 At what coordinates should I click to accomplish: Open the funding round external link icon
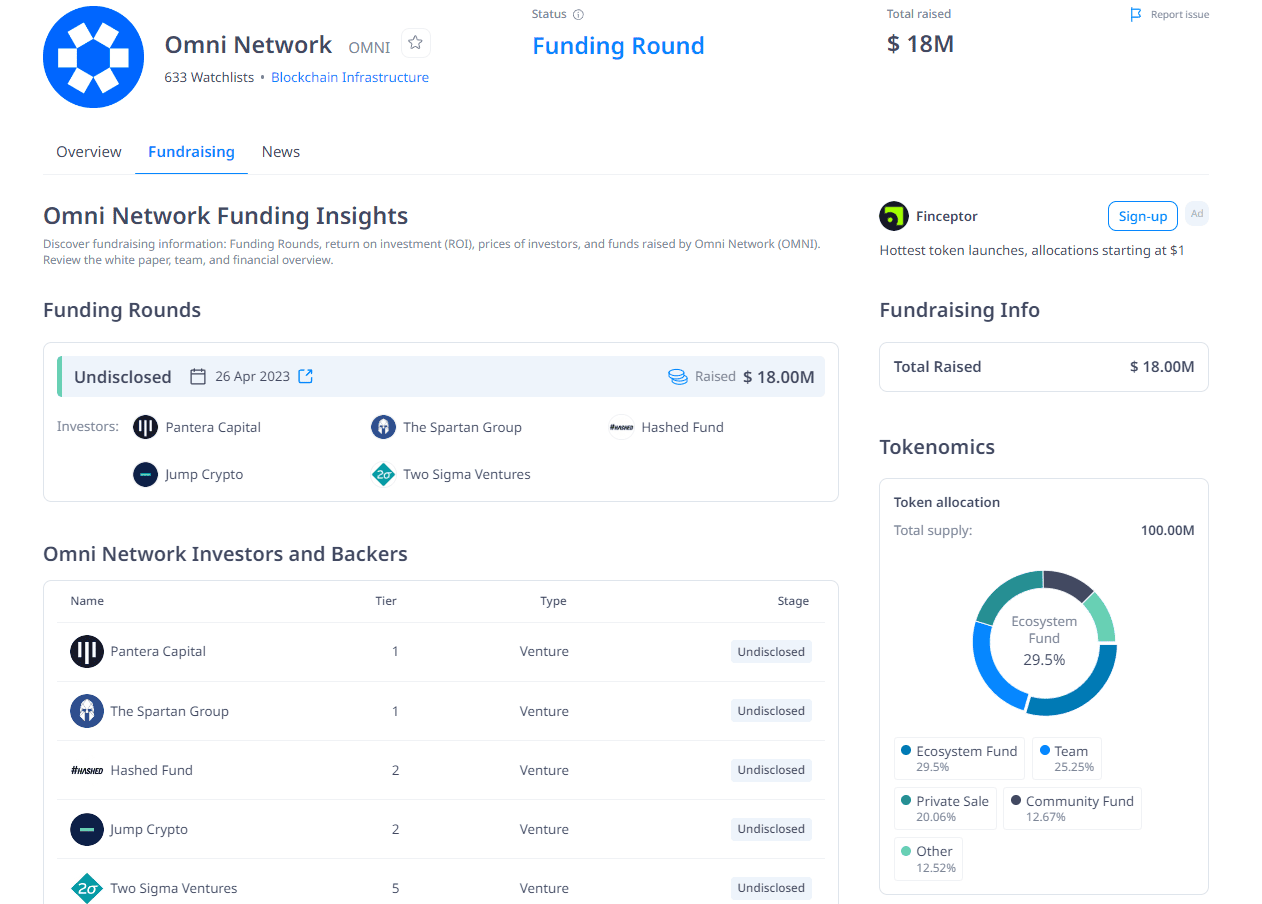coord(306,376)
